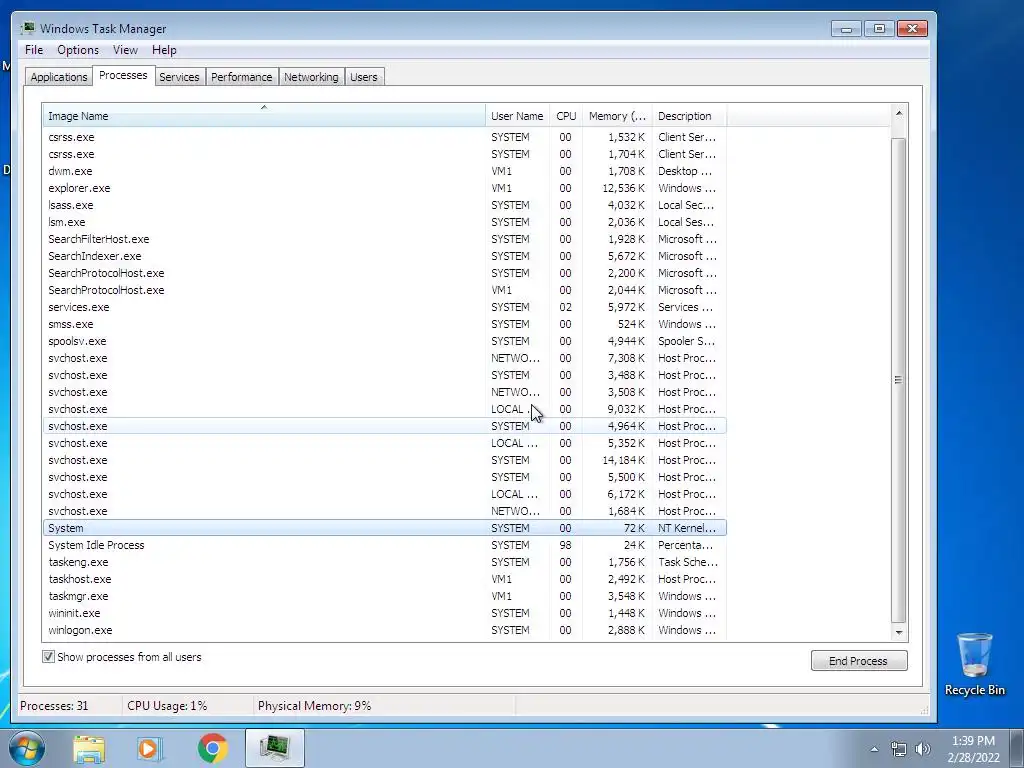
Task: Click the End Process button
Action: [859, 660]
